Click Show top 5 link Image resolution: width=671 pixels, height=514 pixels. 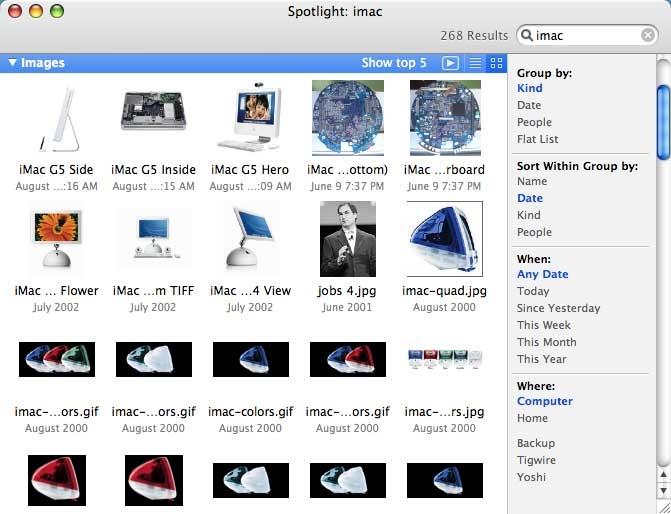(x=394, y=63)
